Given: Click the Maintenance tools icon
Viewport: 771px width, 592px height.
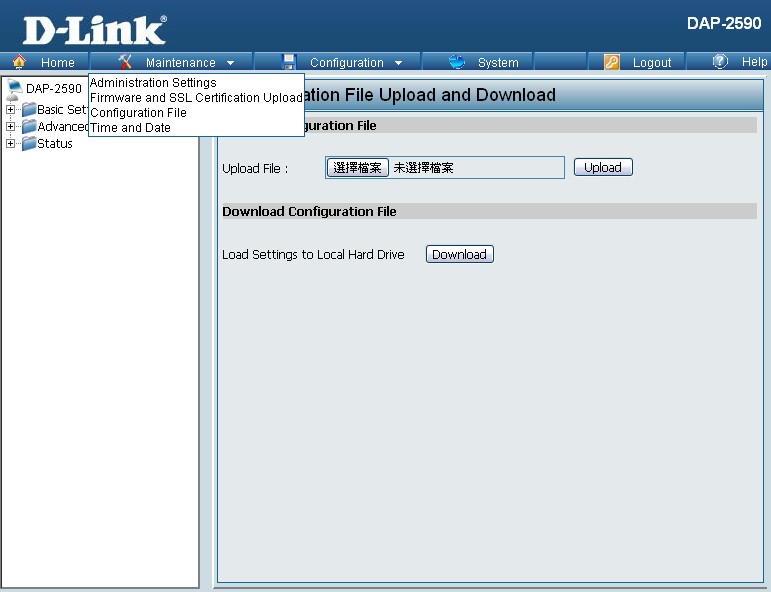Looking at the screenshot, I should coord(125,62).
